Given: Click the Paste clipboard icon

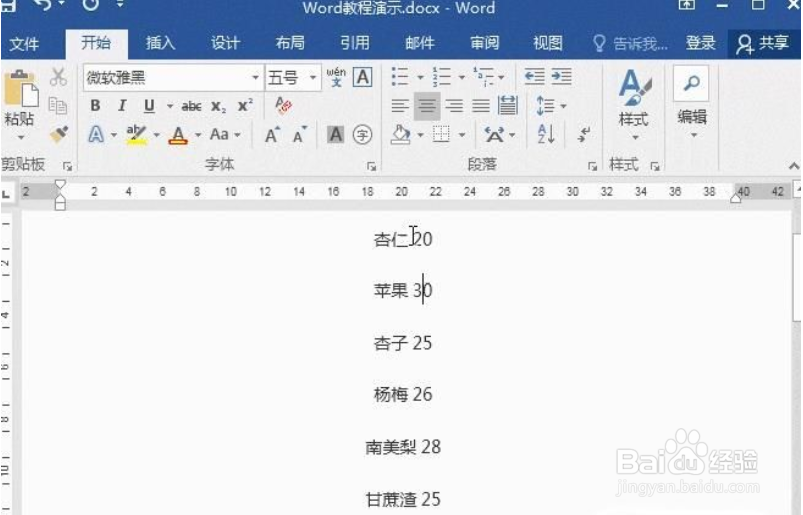Looking at the screenshot, I should (x=21, y=90).
